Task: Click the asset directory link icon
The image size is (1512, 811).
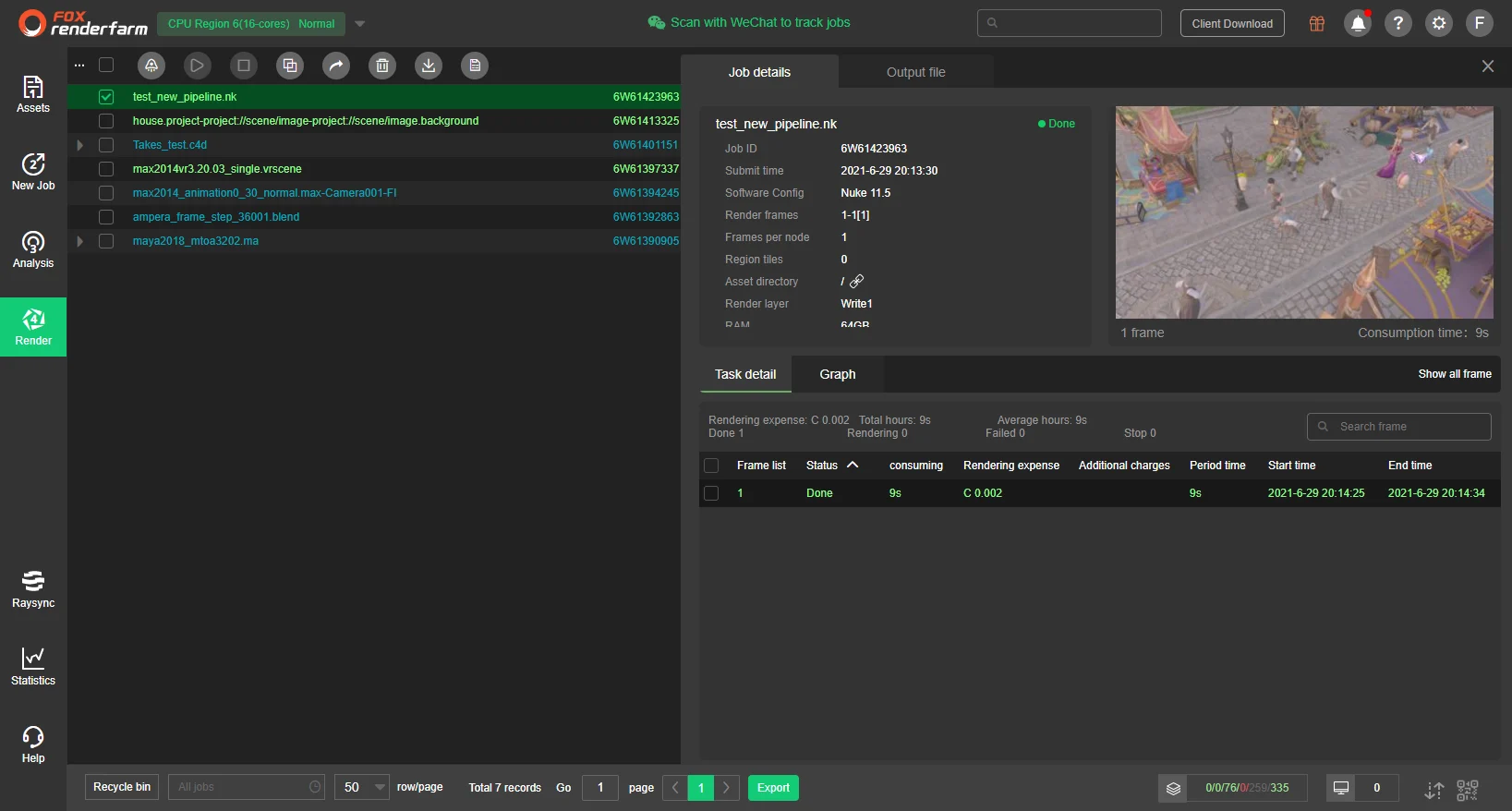Action: (857, 281)
